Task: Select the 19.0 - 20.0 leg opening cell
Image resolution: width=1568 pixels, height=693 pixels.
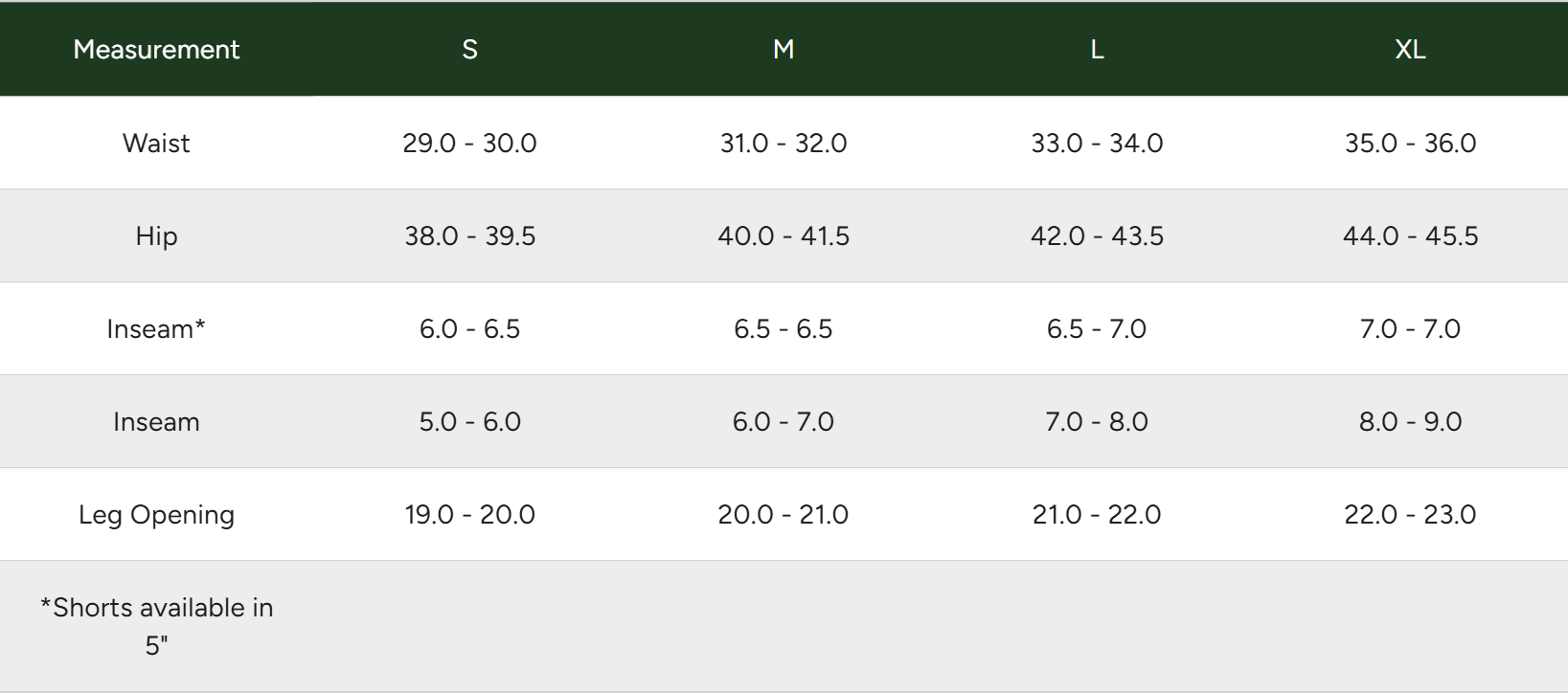Action: coord(469,515)
